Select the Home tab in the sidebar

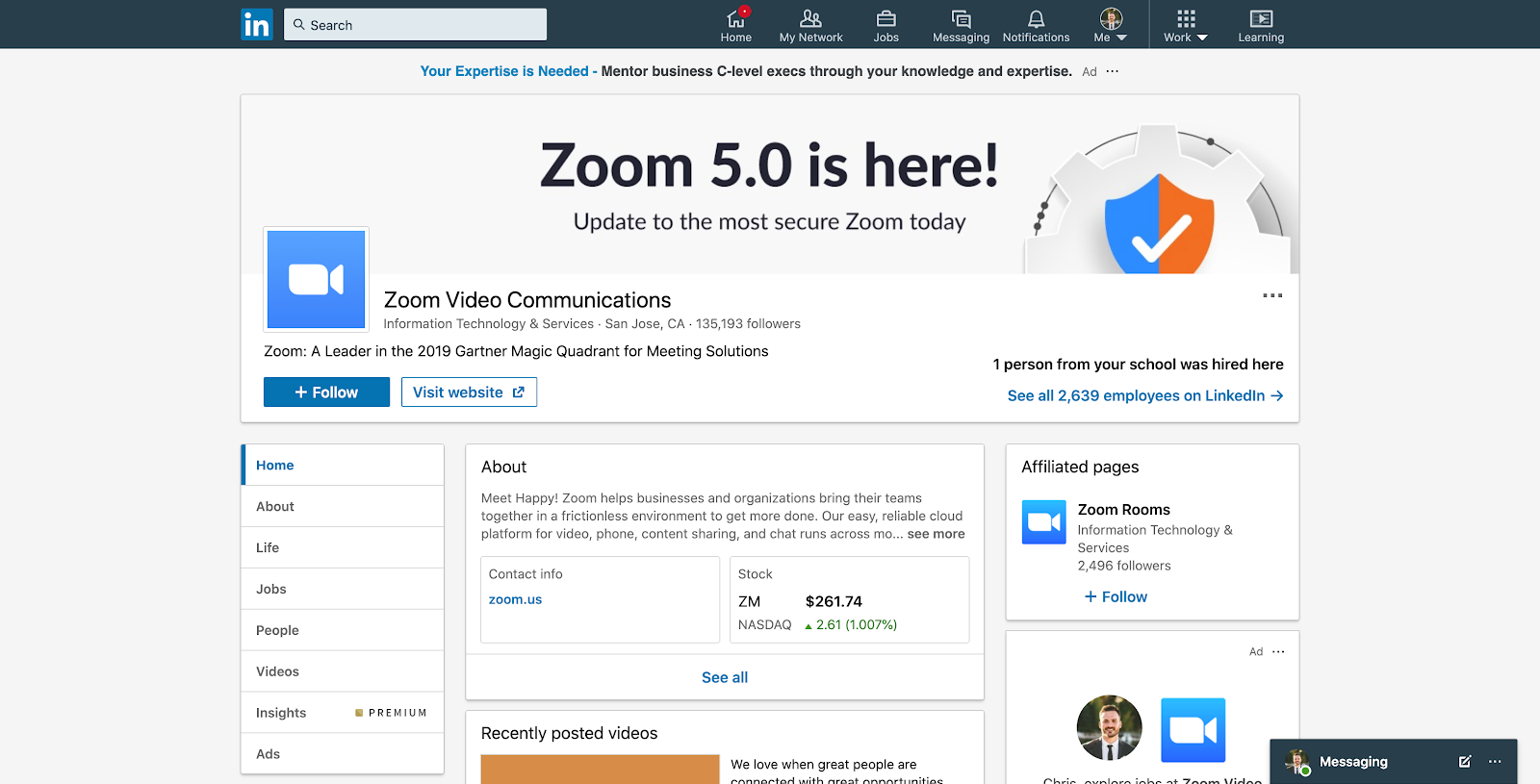tap(343, 465)
